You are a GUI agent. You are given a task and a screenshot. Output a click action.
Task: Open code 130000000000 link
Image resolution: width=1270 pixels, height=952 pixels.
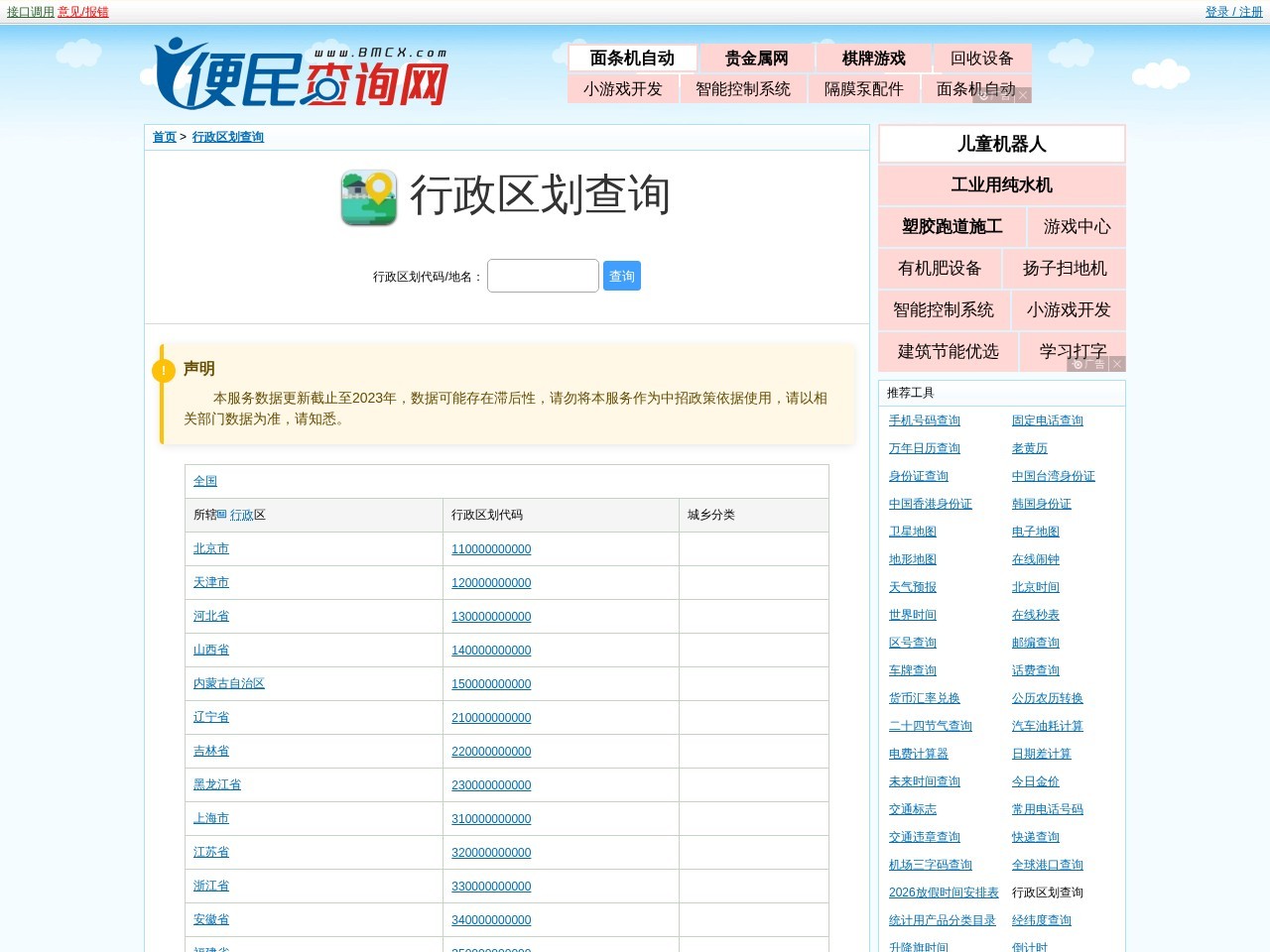tap(491, 617)
